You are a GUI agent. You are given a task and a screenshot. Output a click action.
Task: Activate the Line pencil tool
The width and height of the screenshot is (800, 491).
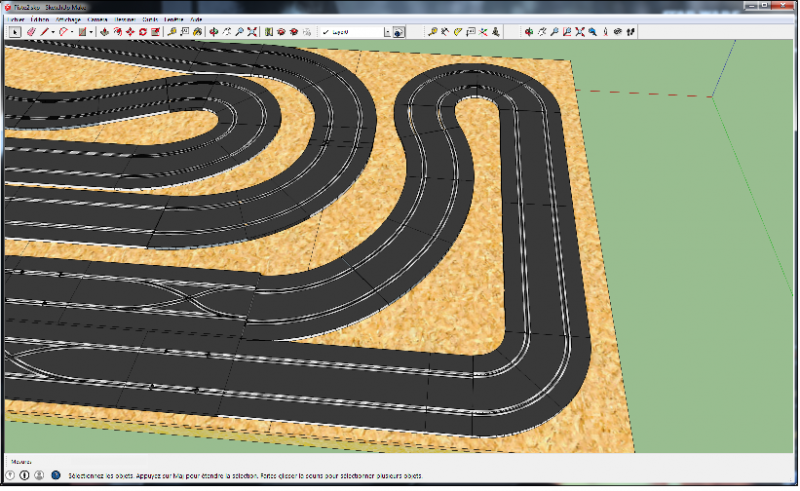point(43,32)
